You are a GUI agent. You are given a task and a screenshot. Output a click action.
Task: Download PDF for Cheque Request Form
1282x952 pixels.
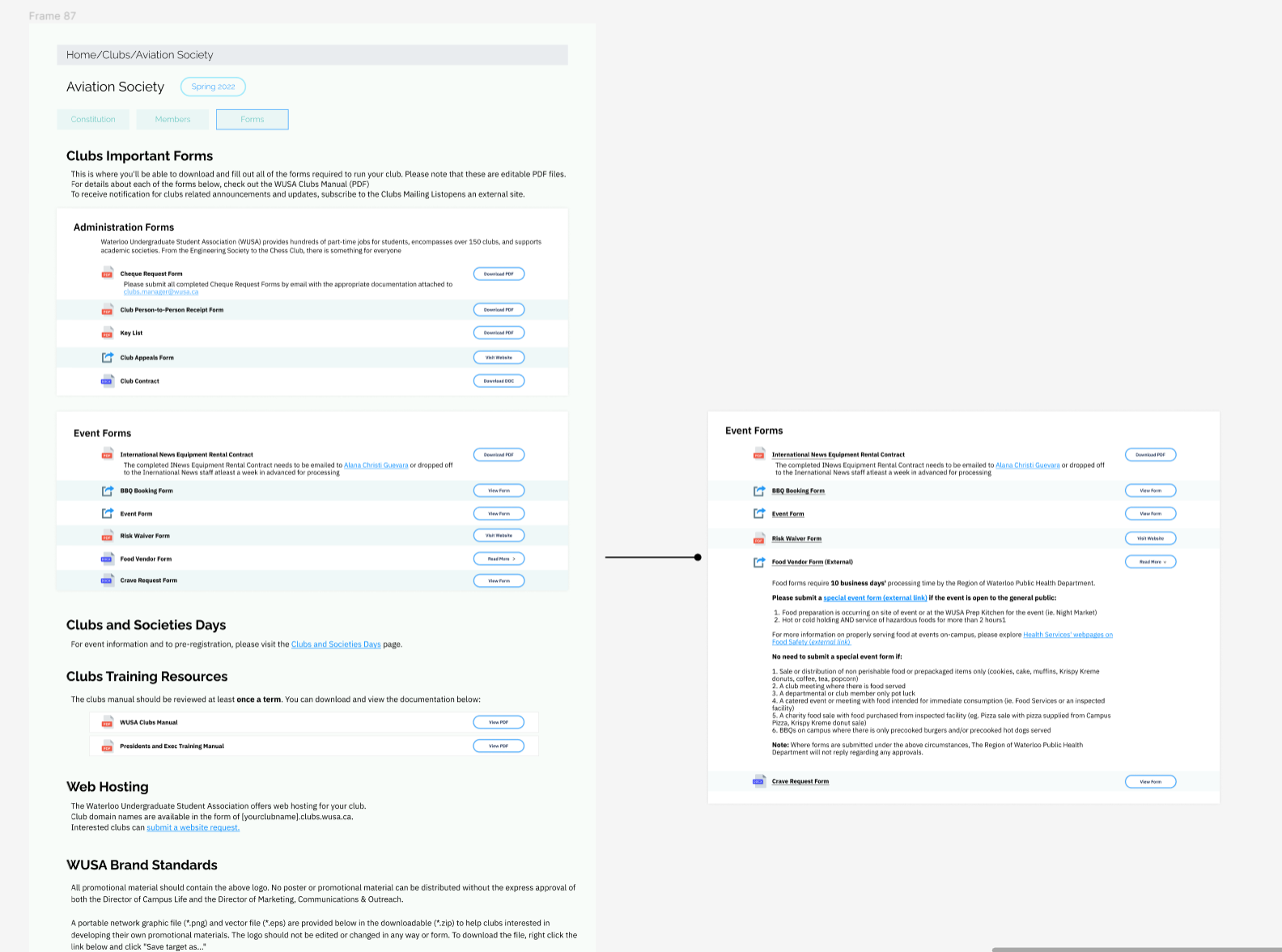pos(499,274)
